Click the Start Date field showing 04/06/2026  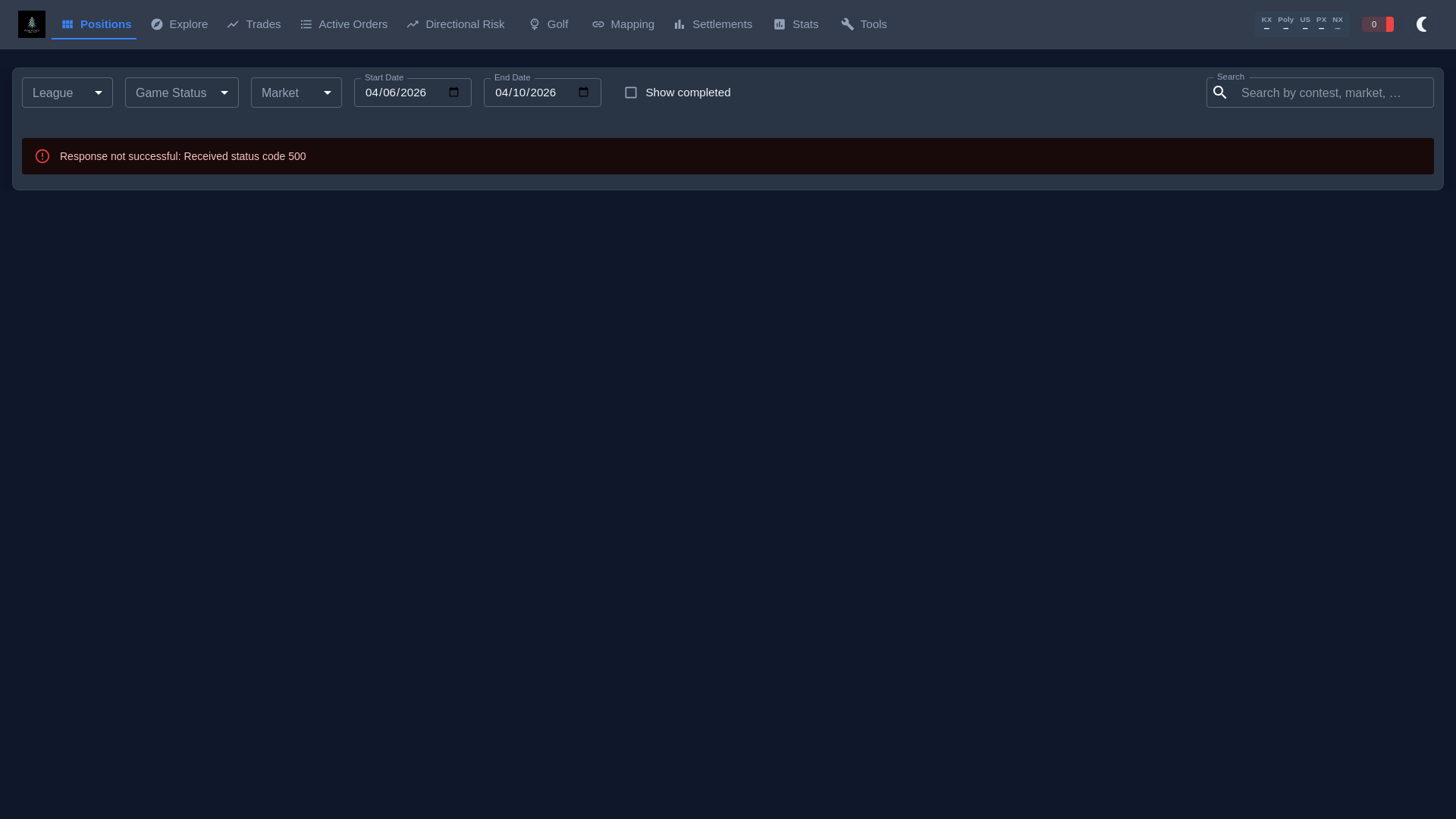(x=413, y=93)
